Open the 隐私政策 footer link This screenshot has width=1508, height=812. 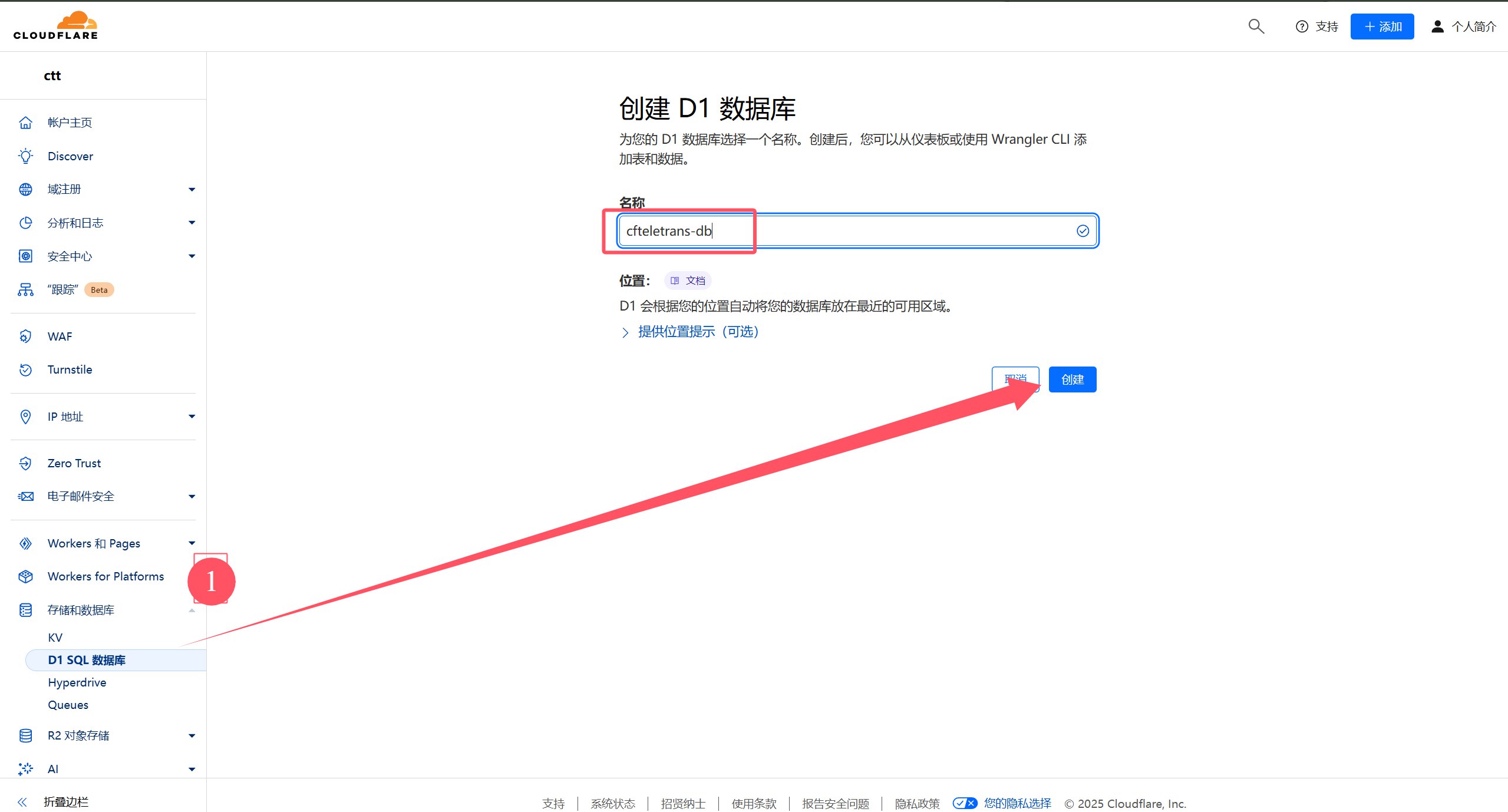(917, 804)
